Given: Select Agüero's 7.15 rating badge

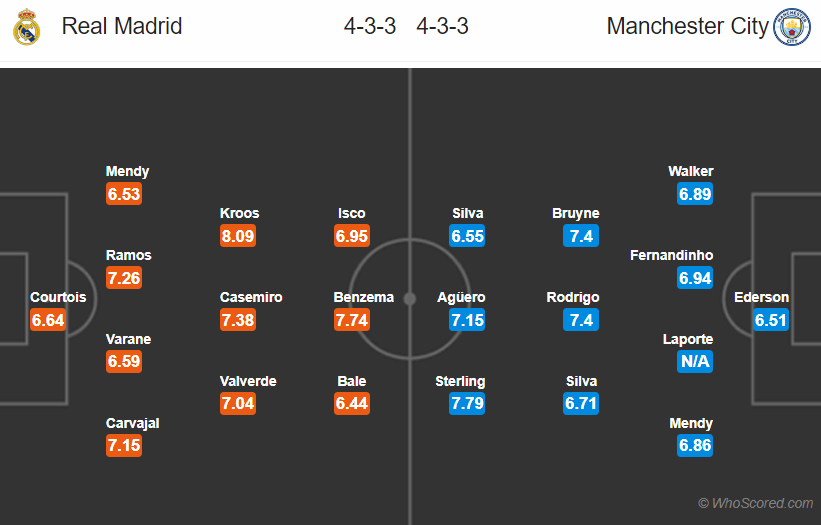Looking at the screenshot, I should 467,320.
